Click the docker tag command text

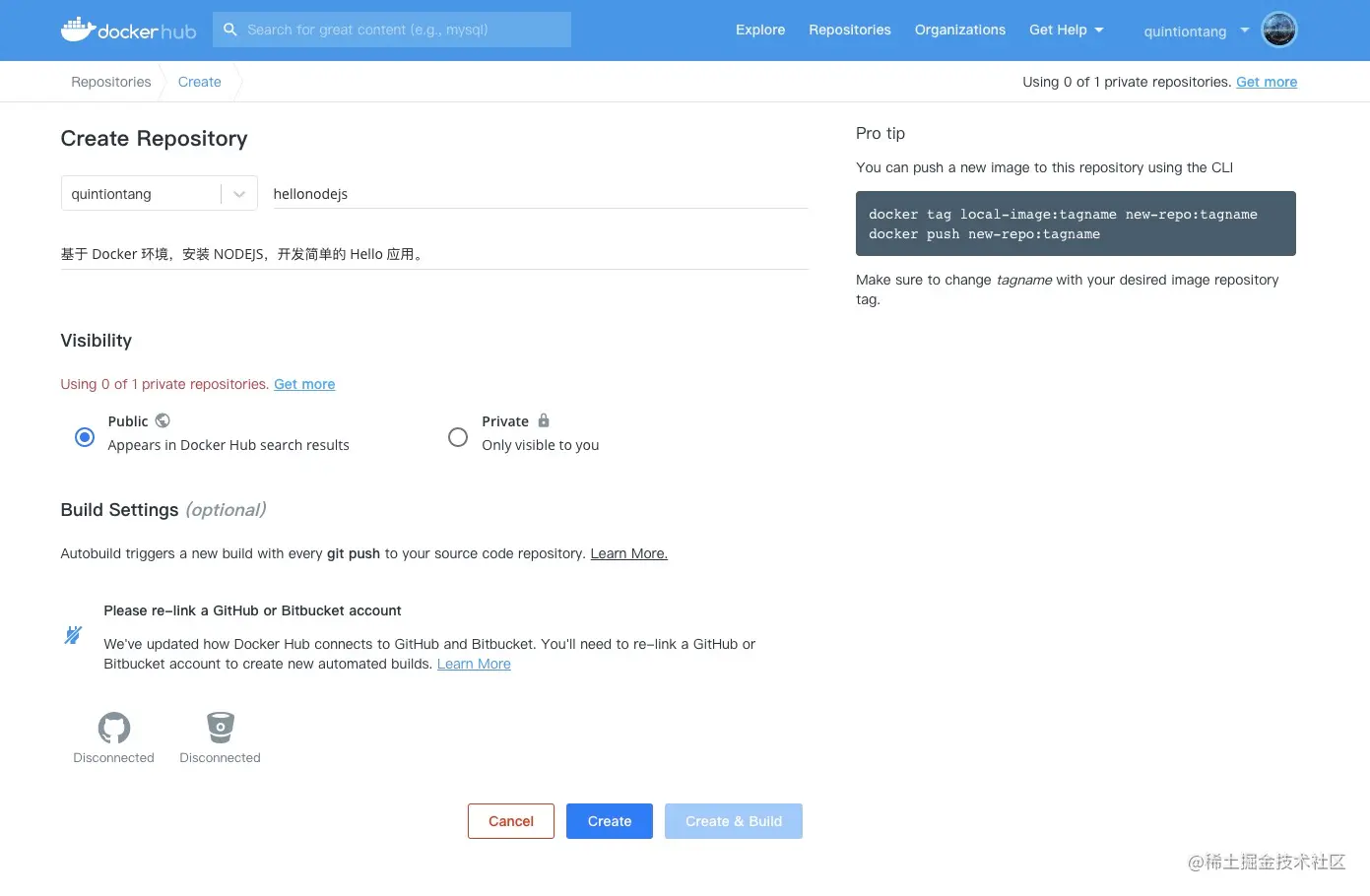click(x=1063, y=214)
